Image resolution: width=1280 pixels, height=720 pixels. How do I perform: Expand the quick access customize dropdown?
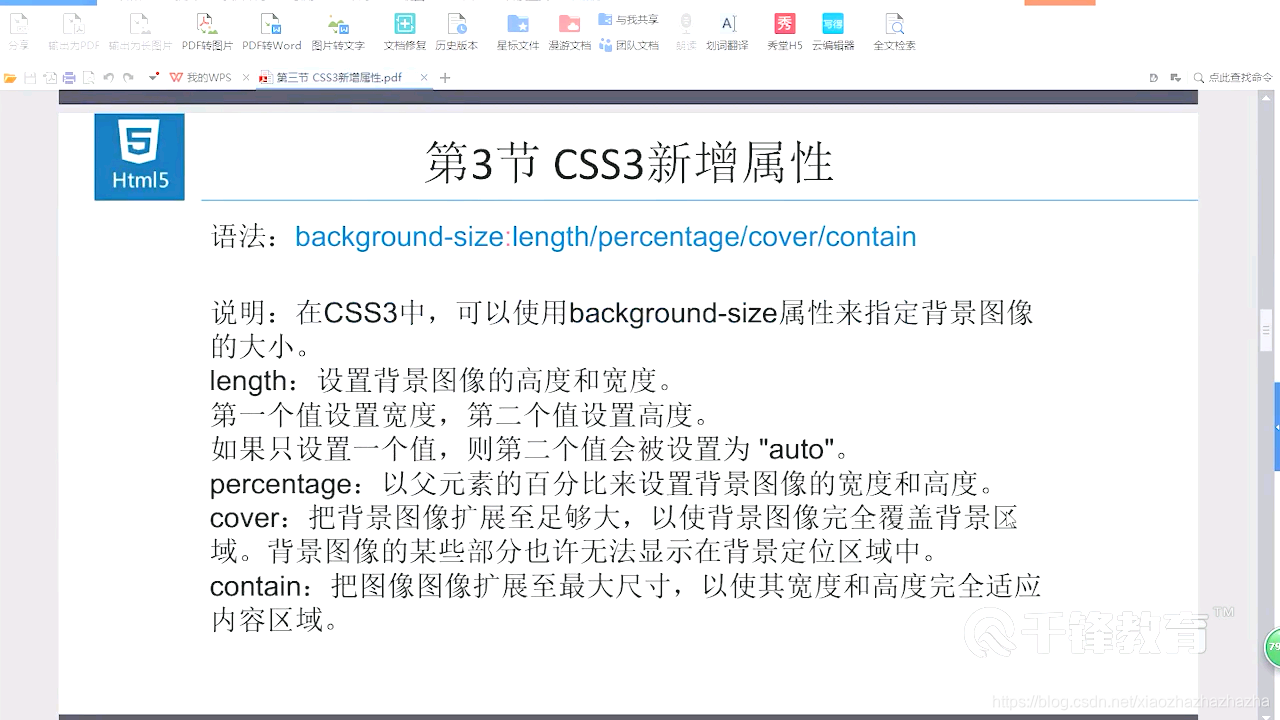pyautogui.click(x=153, y=77)
